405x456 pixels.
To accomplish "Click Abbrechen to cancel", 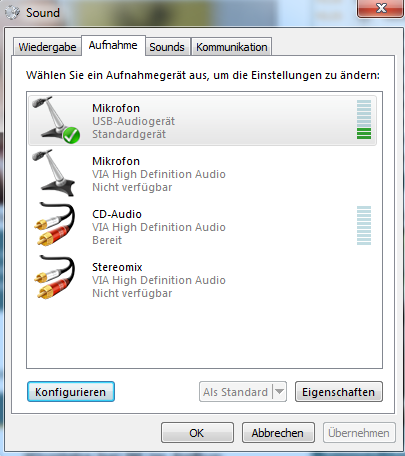I will click(278, 433).
